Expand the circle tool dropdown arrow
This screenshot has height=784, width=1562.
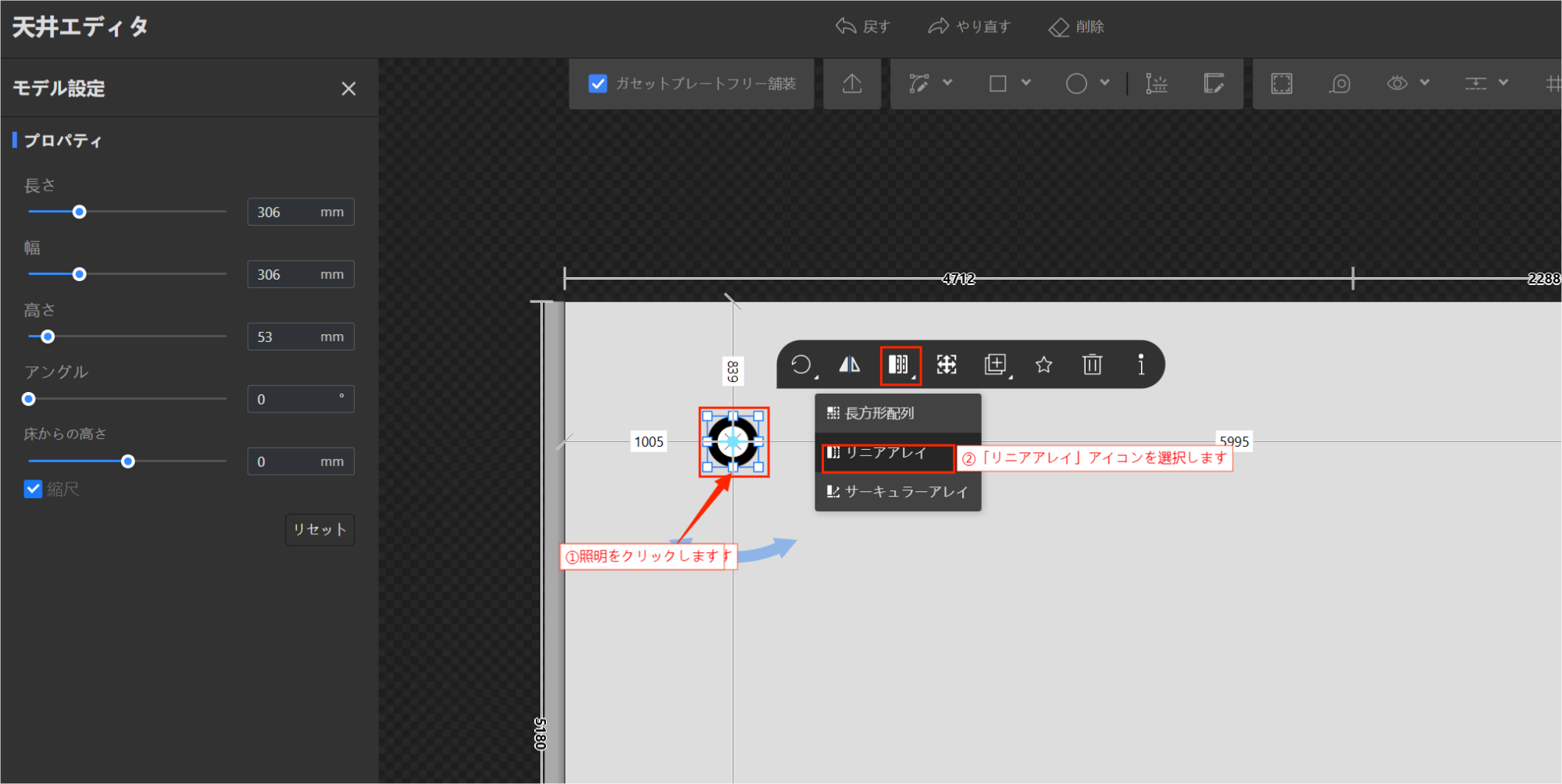coord(1105,82)
